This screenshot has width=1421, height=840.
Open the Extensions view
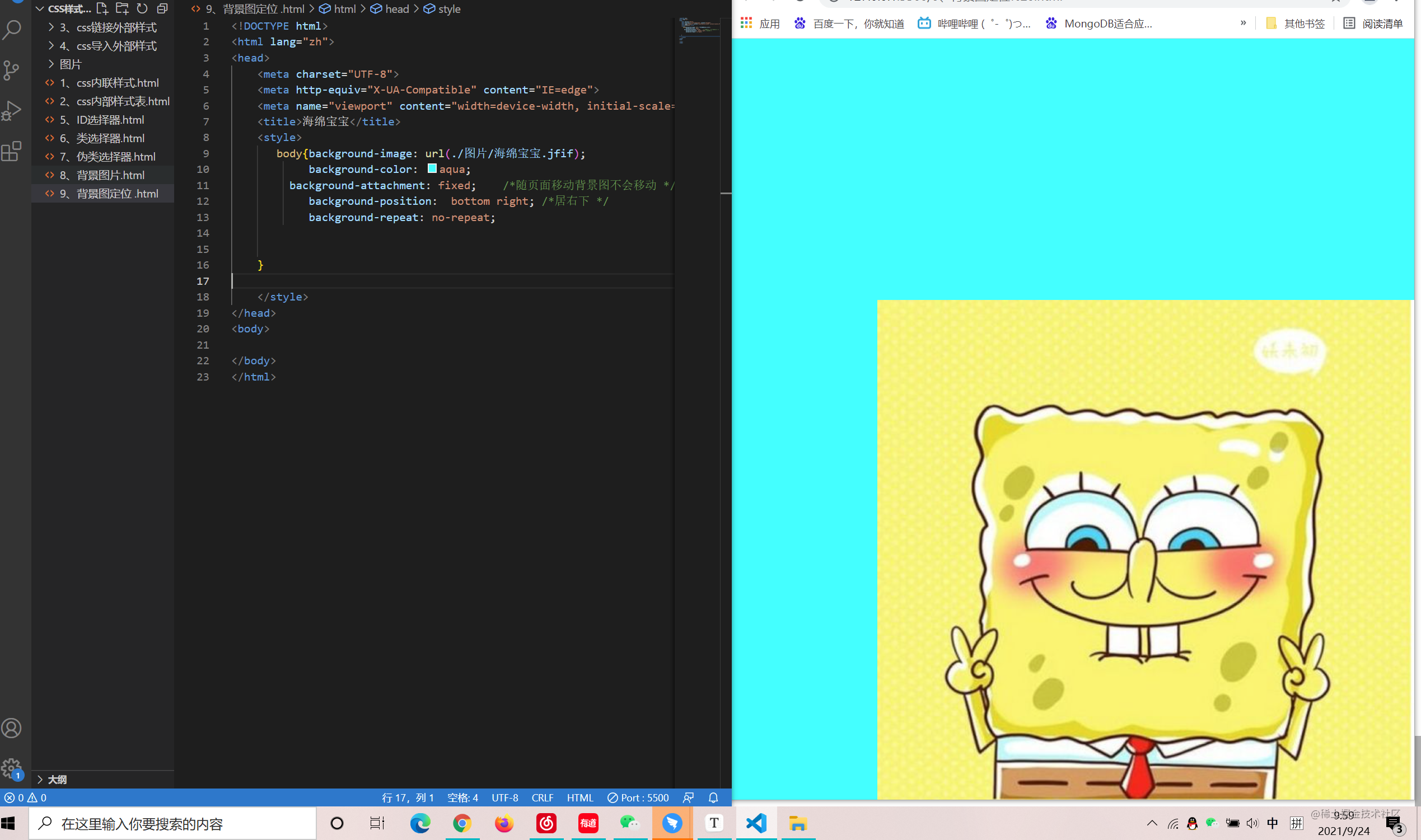pos(12,152)
